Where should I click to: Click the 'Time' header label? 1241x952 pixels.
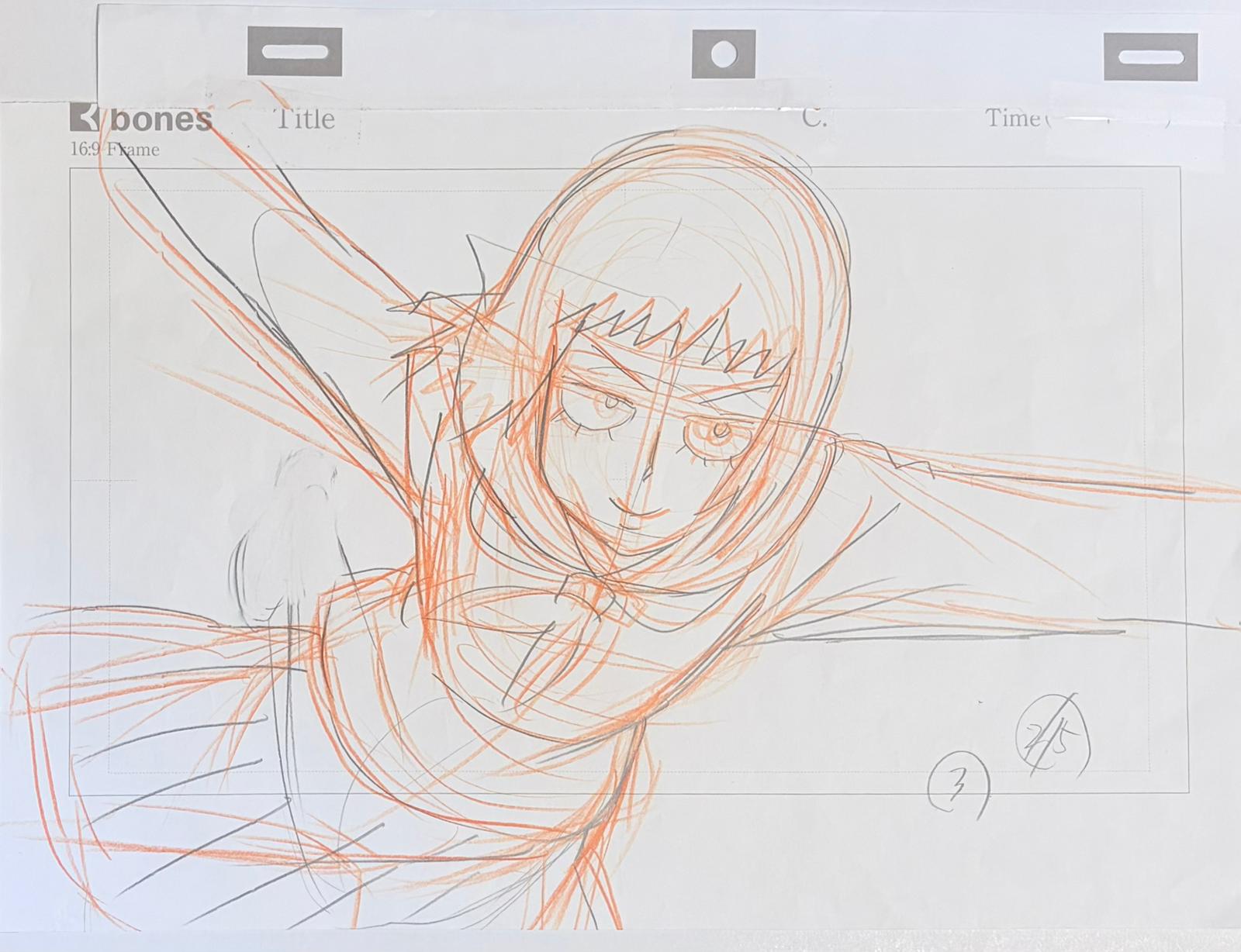point(1013,119)
